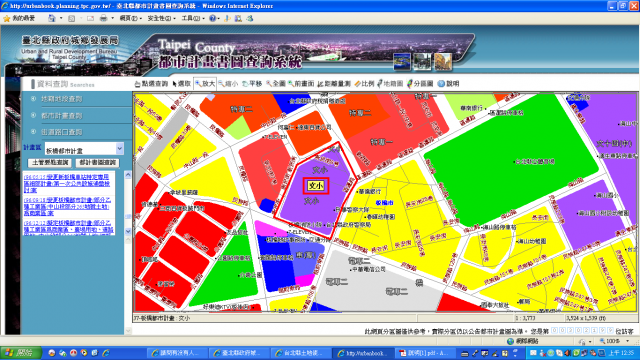Toggle the 分區圖 zoning map layer

click(x=420, y=84)
